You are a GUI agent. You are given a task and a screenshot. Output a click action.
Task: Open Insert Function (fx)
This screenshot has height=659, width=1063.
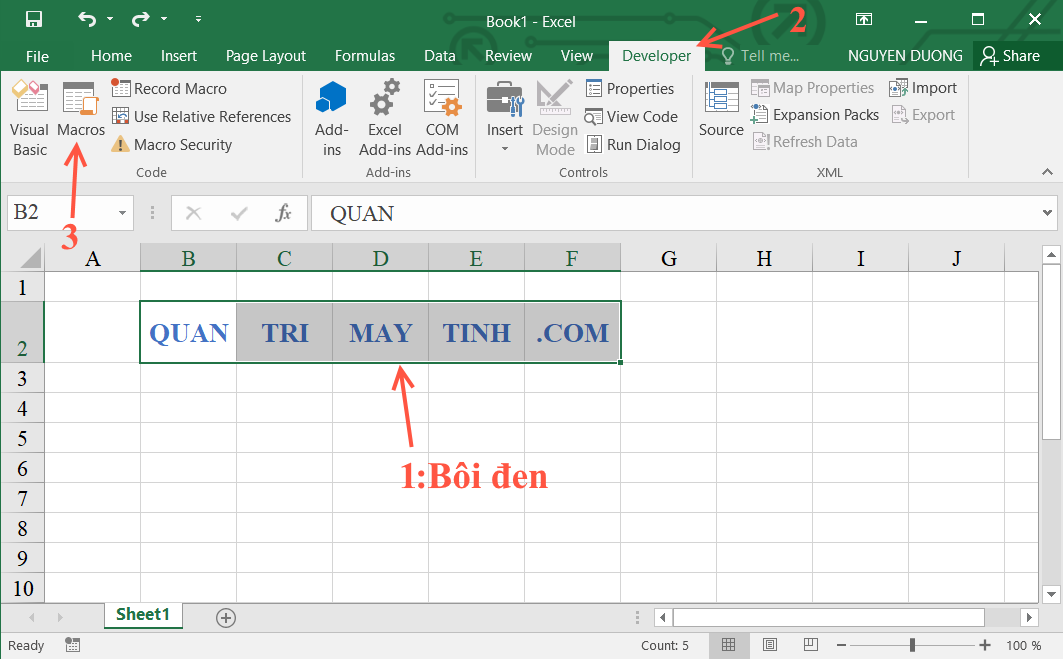pos(283,214)
